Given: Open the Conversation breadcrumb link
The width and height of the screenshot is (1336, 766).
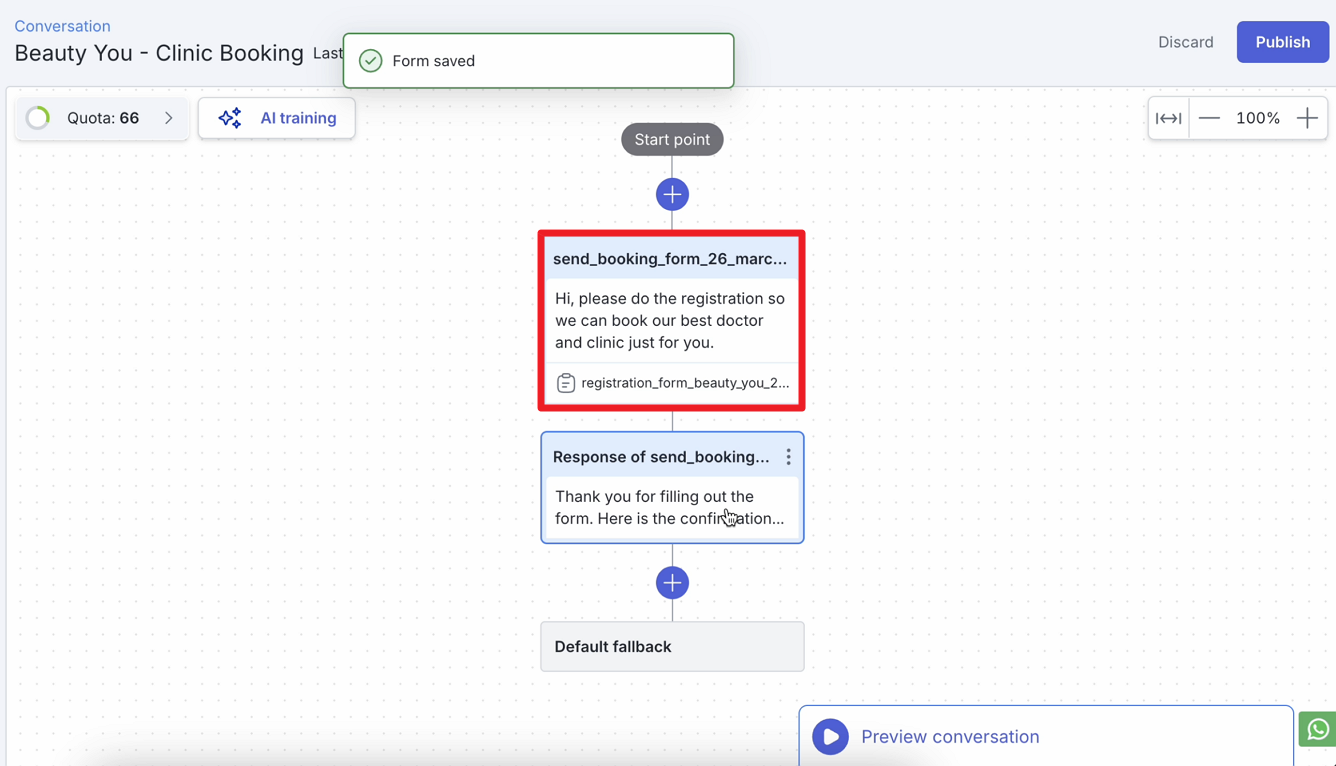Looking at the screenshot, I should [62, 26].
